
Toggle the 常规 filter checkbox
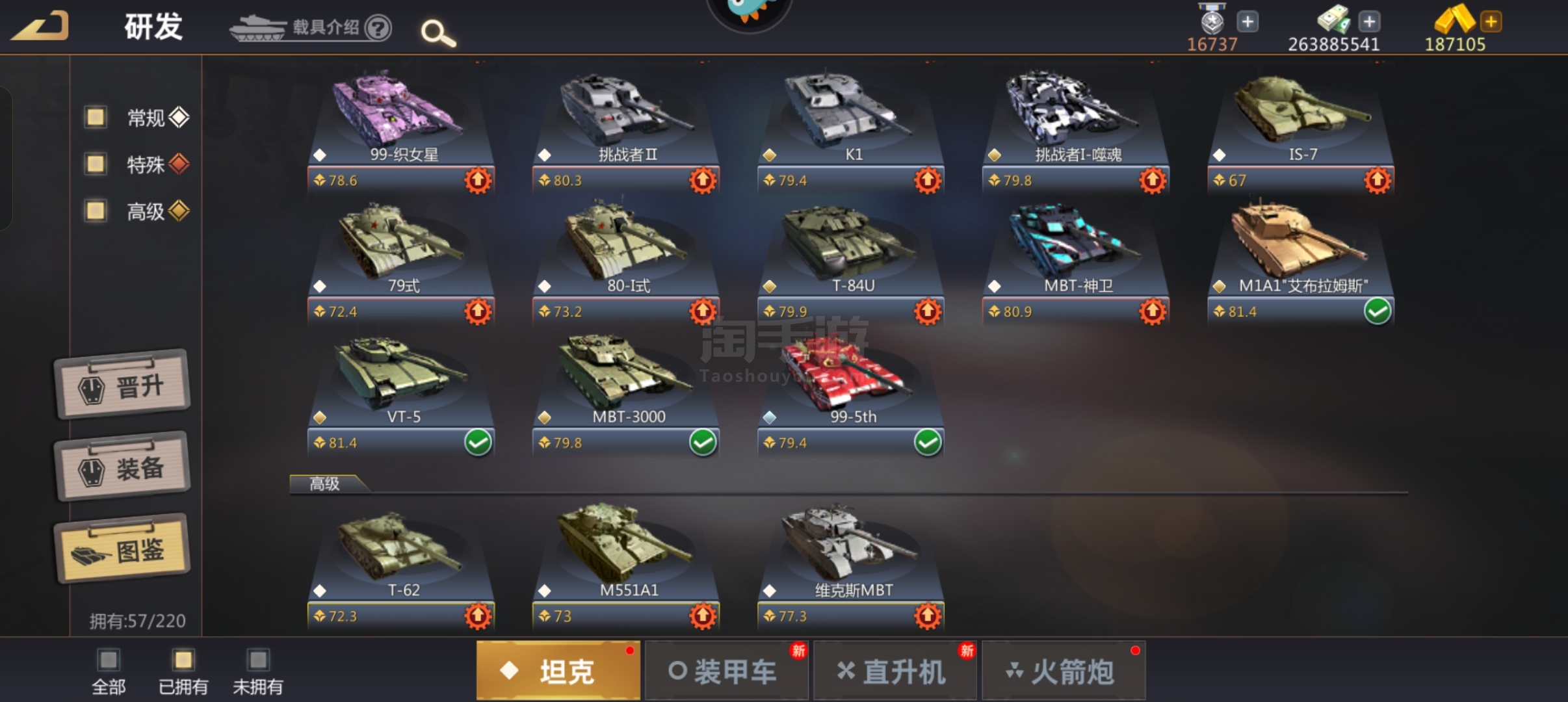(x=96, y=117)
